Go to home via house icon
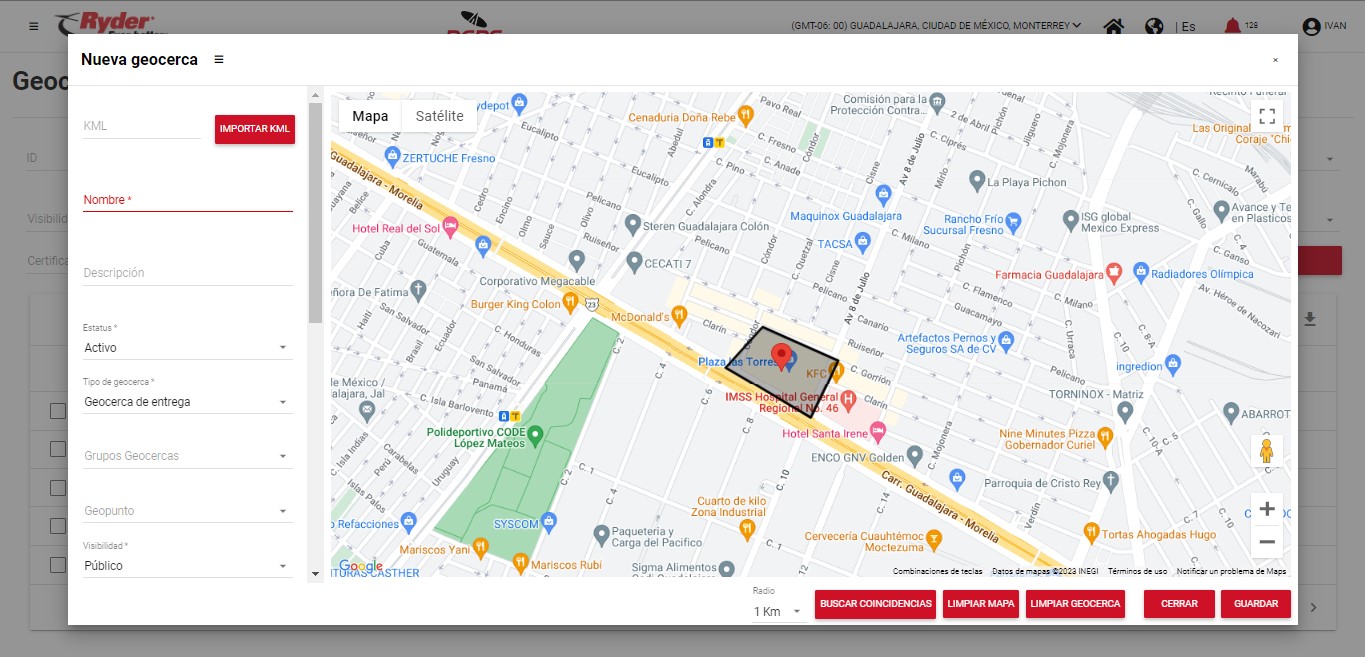1365x657 pixels. click(1113, 27)
